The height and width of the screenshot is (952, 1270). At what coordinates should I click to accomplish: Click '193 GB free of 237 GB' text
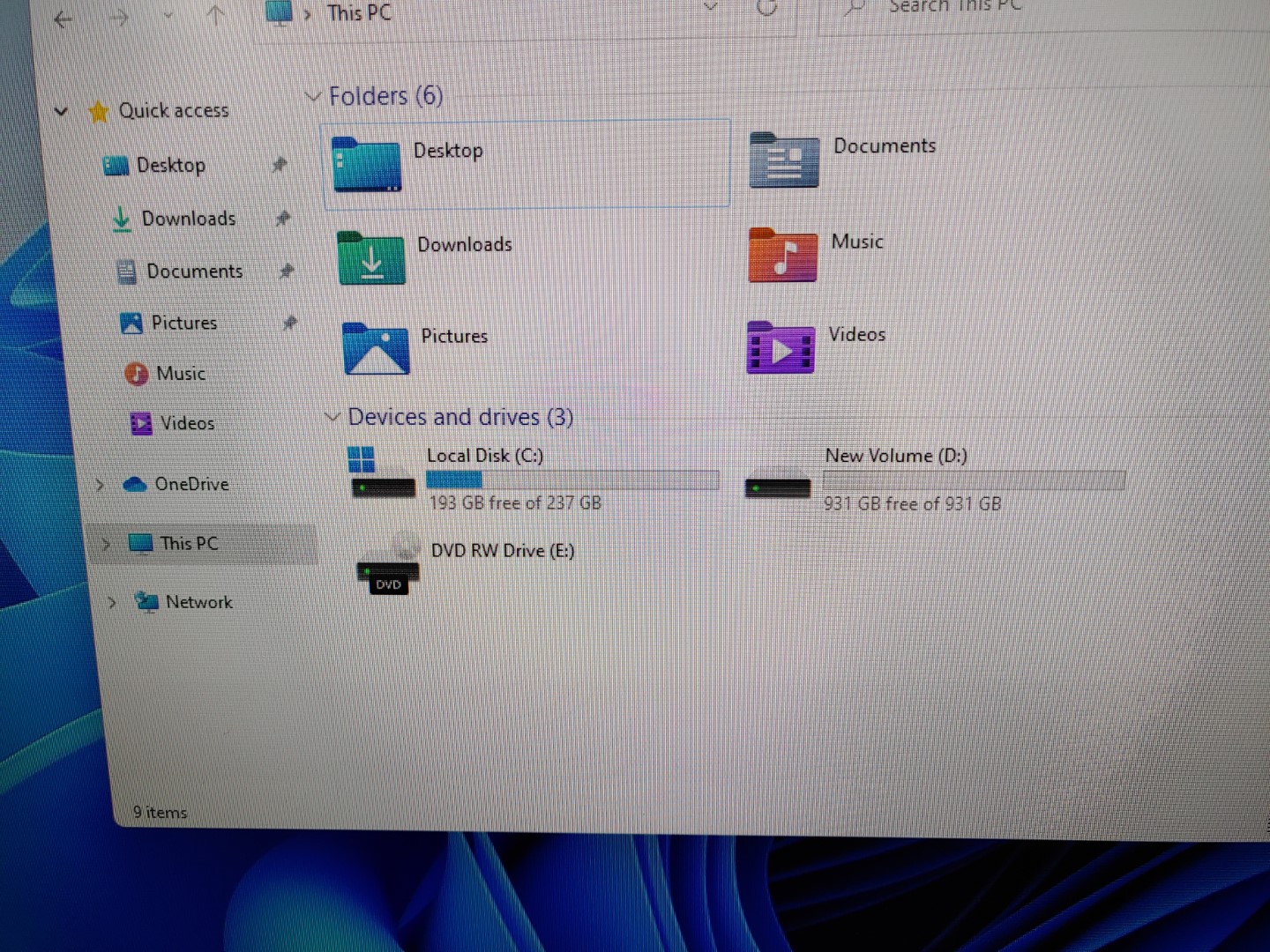tap(515, 503)
